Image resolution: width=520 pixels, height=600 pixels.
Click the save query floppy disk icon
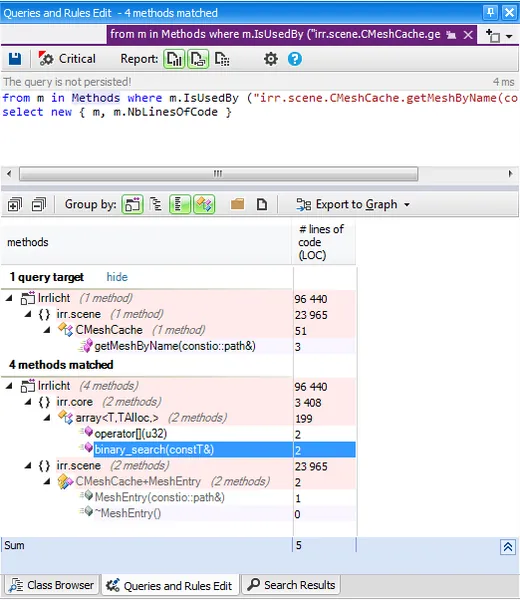[x=15, y=59]
